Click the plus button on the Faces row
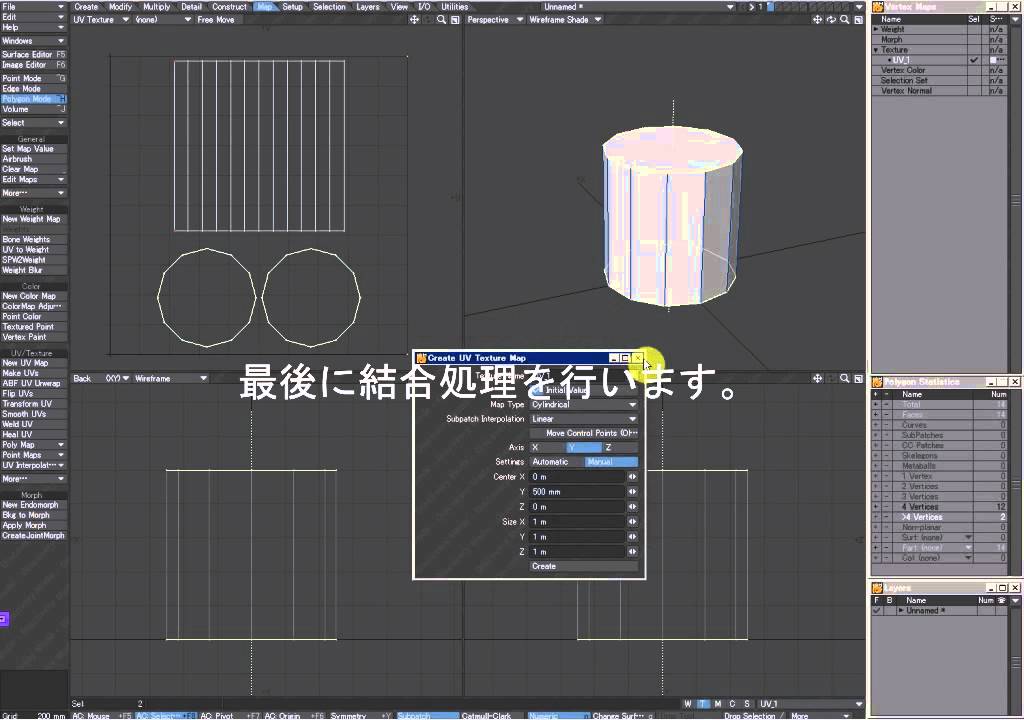Image resolution: width=1024 pixels, height=720 pixels. pyautogui.click(x=875, y=415)
